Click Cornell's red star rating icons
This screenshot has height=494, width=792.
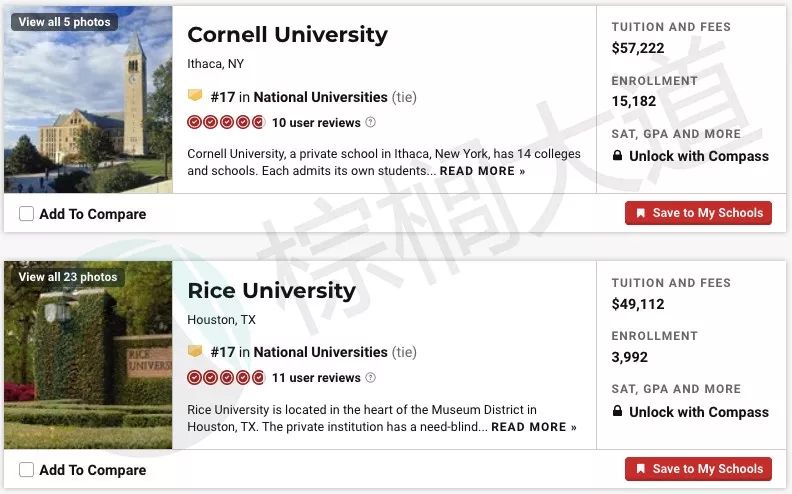click(x=226, y=122)
